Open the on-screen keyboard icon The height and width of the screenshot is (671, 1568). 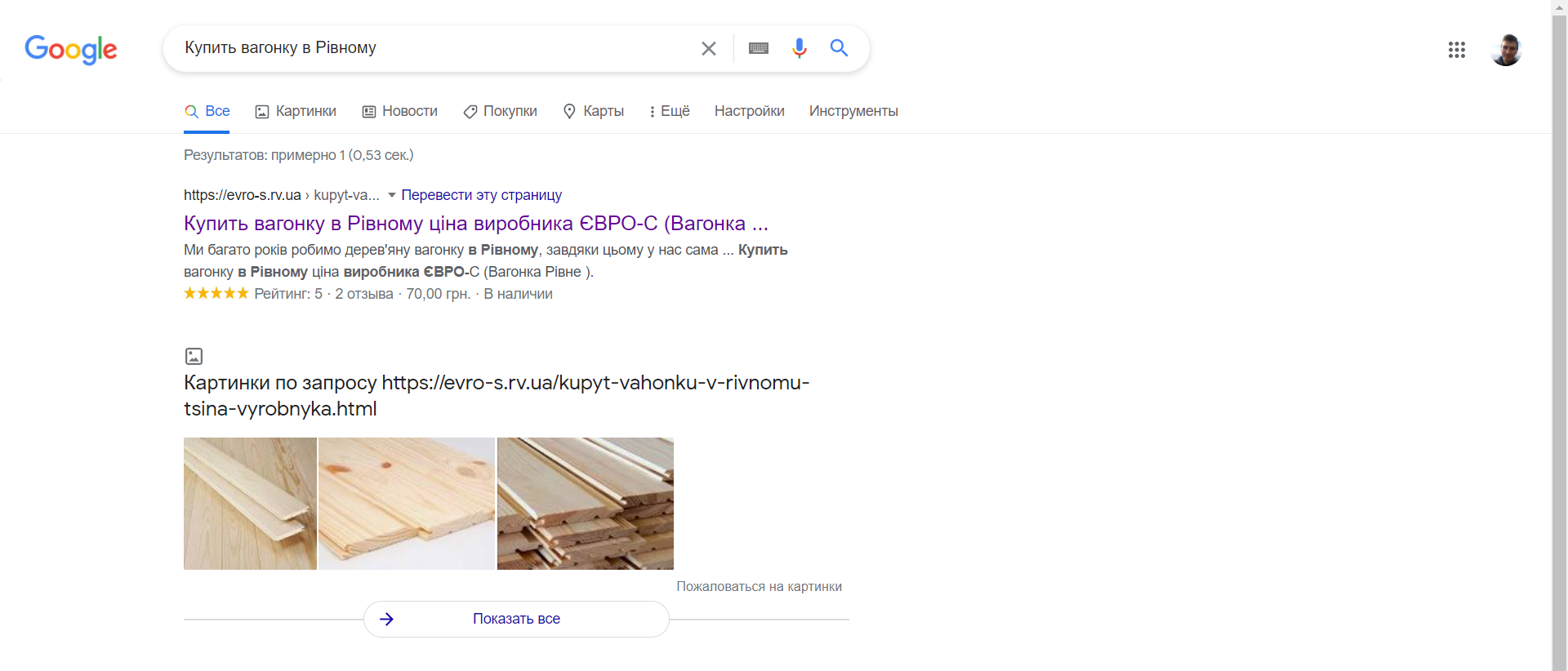[x=759, y=48]
